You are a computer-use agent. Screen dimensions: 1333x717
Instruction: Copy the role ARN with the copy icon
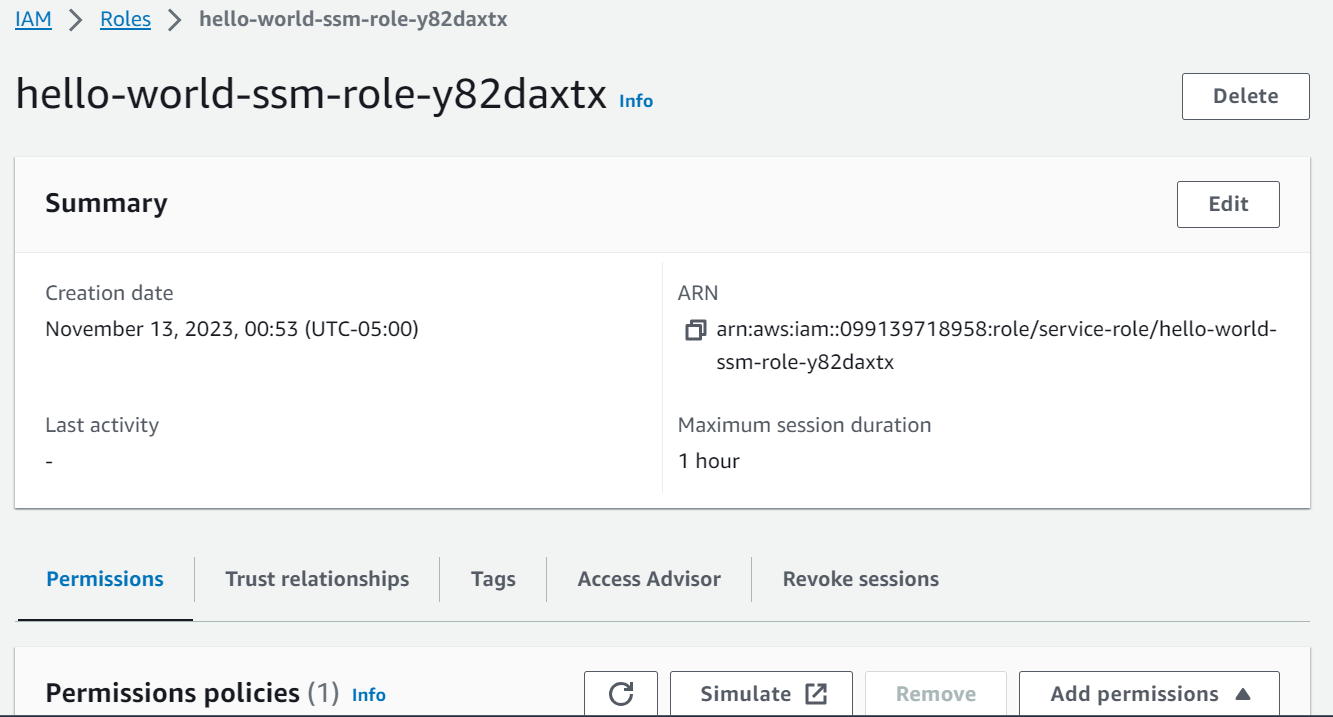pyautogui.click(x=695, y=330)
